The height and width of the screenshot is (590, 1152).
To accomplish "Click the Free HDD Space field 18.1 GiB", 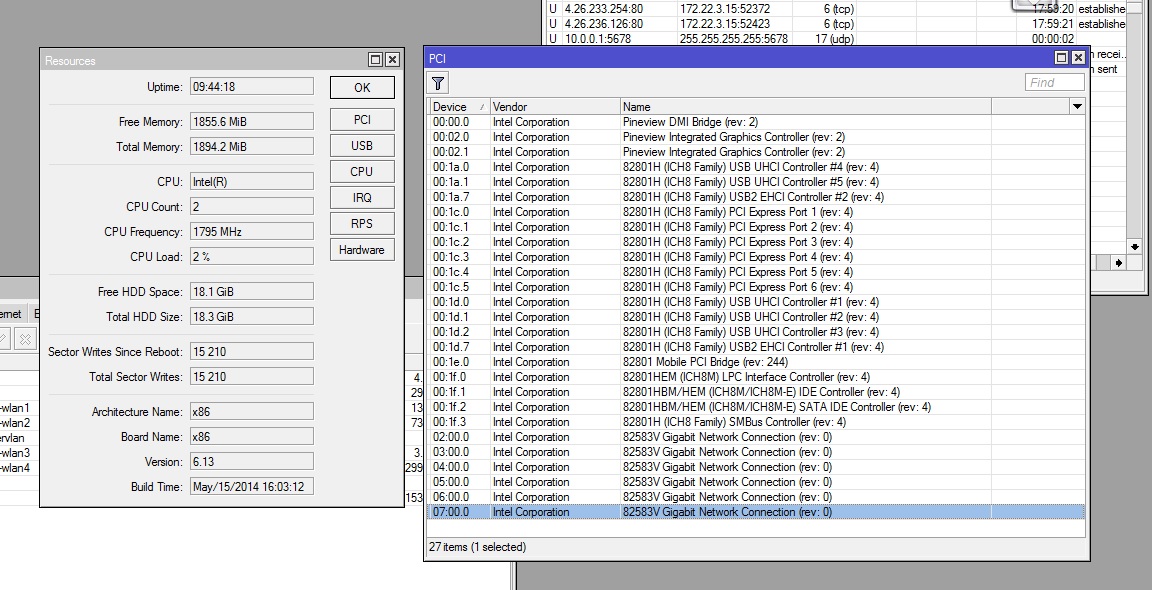I will (x=252, y=292).
